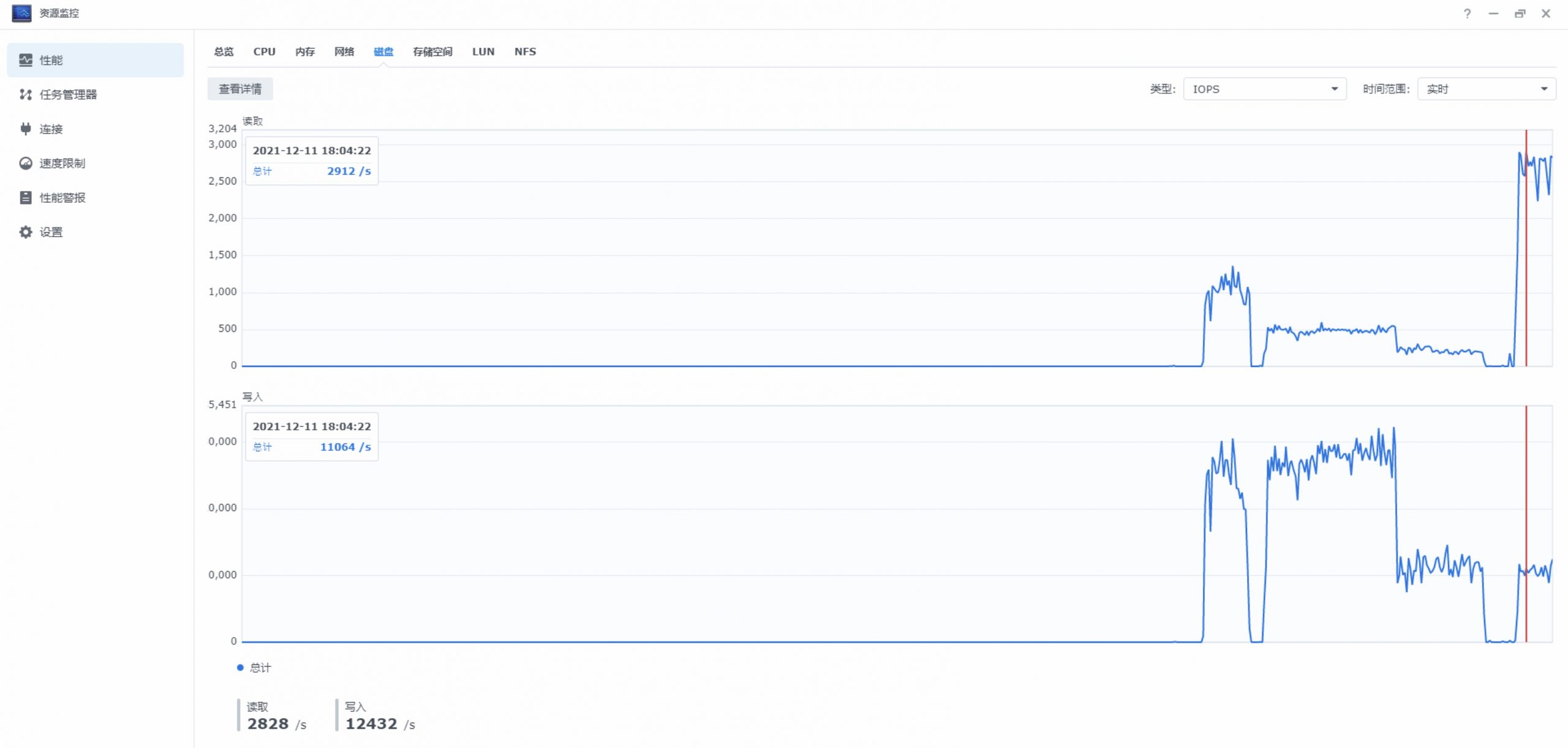
Task: Click the red time marker in 写入 chart
Action: pos(1526,524)
